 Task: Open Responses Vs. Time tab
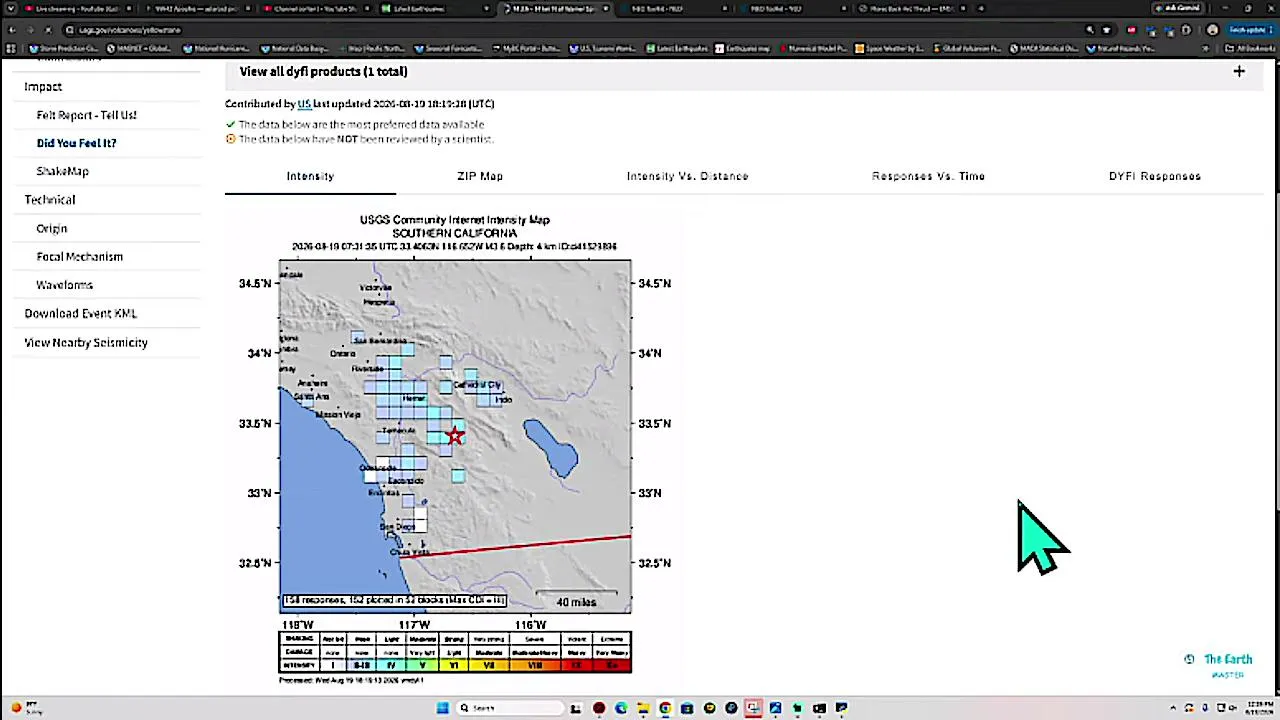(x=928, y=176)
